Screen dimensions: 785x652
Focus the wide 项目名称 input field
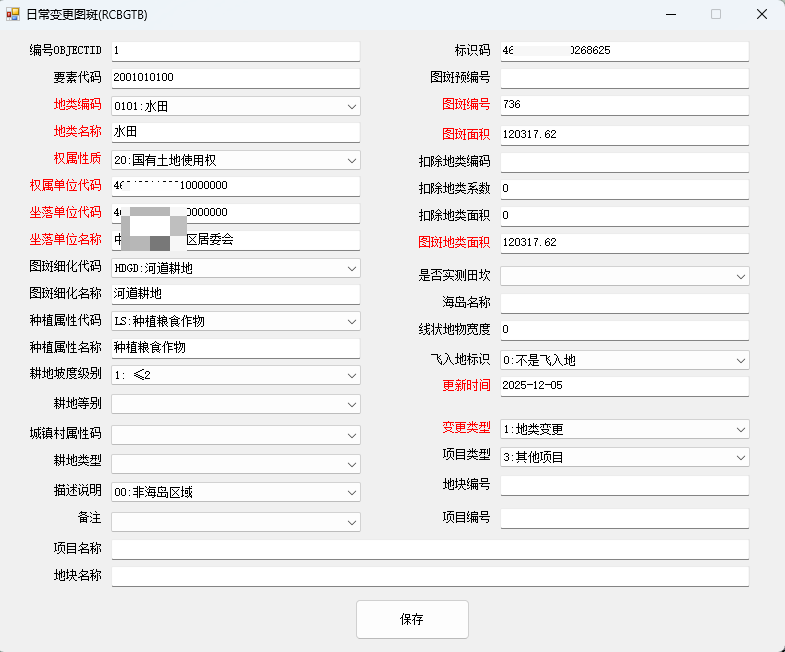(x=430, y=549)
